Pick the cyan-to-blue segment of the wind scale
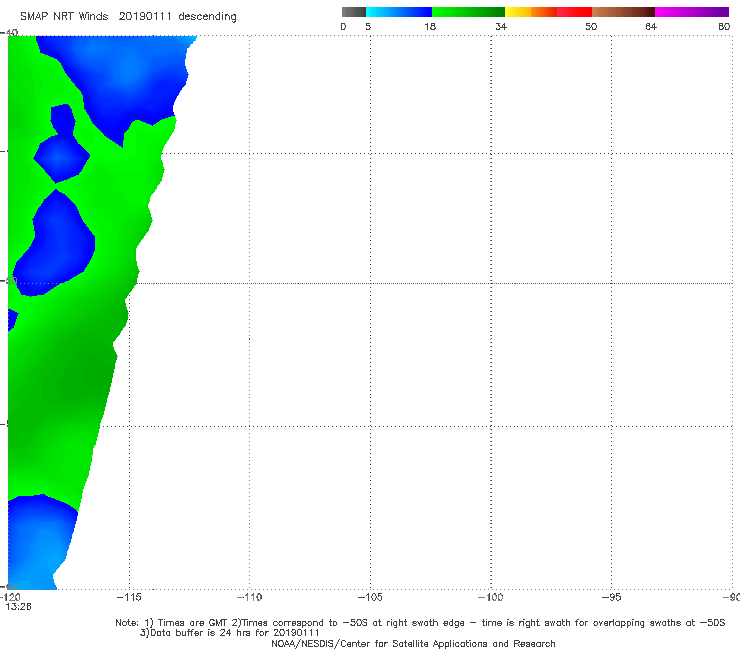This screenshot has width=740, height=650. coord(399,12)
